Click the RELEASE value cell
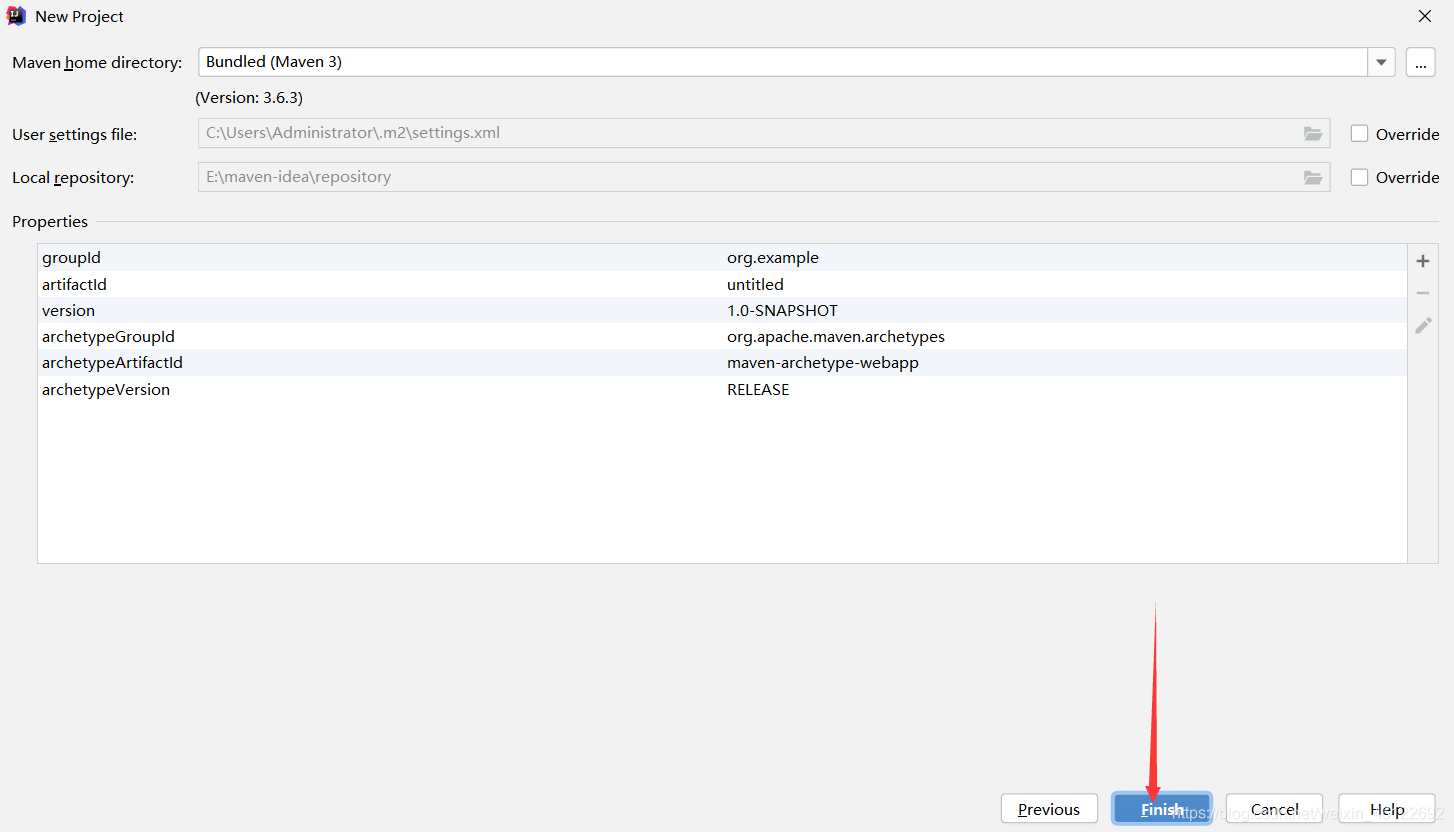This screenshot has width=1454, height=832. [758, 389]
